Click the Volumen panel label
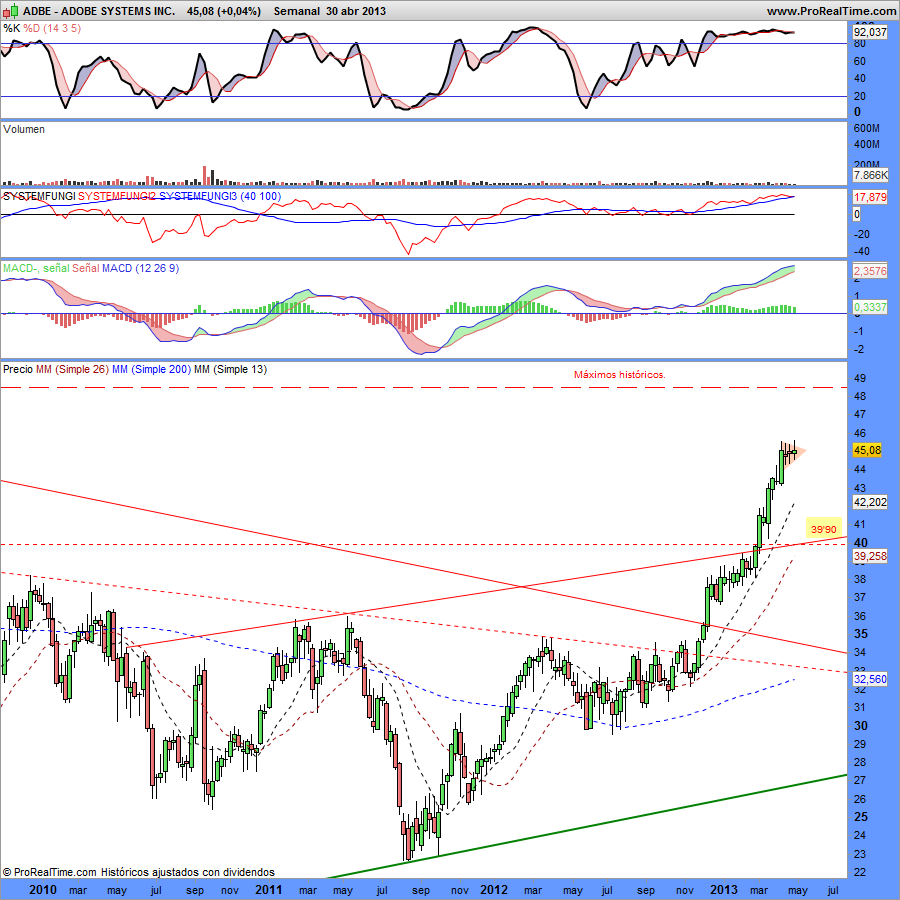Screen dimensions: 900x900 [x=24, y=129]
